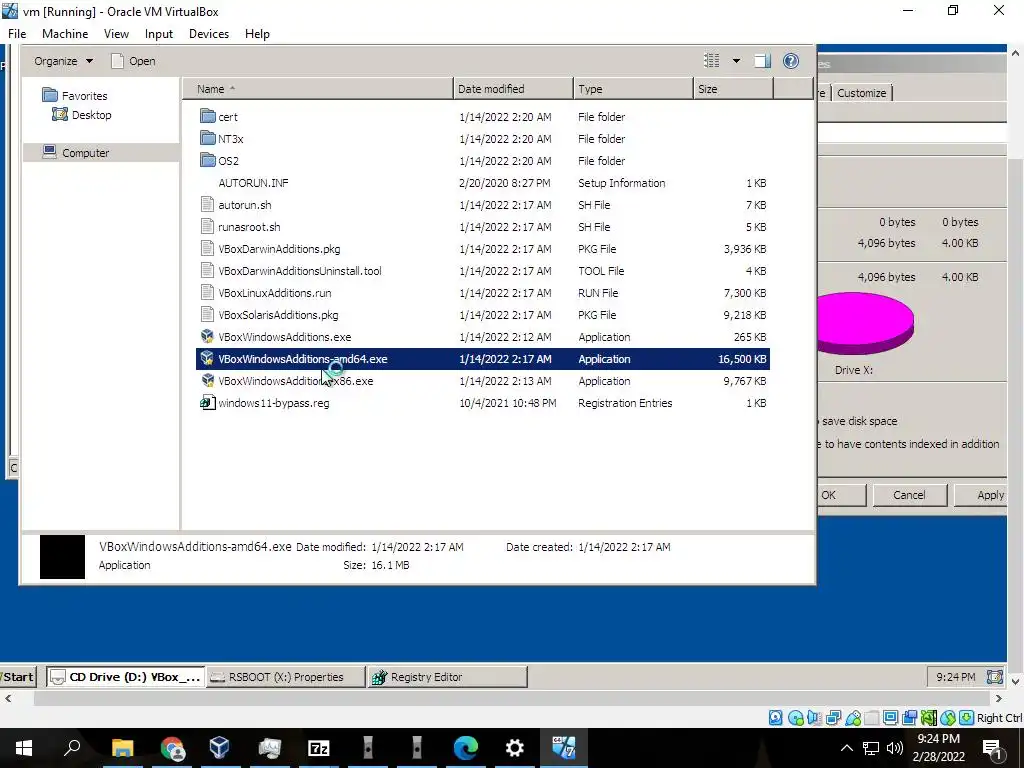Viewport: 1024px width, 768px height.
Task: Click VirtualBox mouse integration status icon
Action: coord(948,718)
